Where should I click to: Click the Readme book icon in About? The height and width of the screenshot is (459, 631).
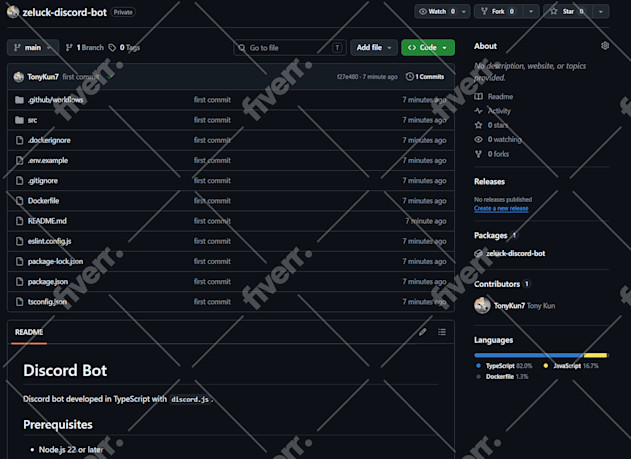478,97
